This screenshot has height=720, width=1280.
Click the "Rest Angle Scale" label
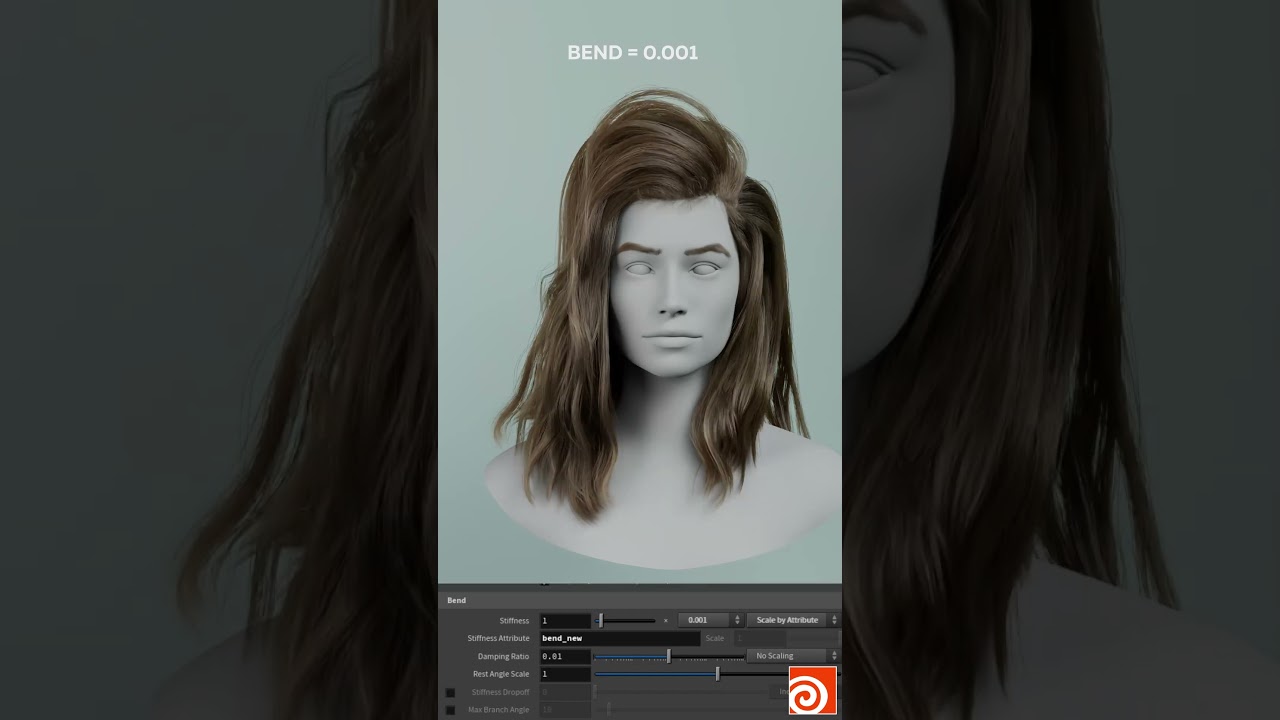[x=501, y=674]
